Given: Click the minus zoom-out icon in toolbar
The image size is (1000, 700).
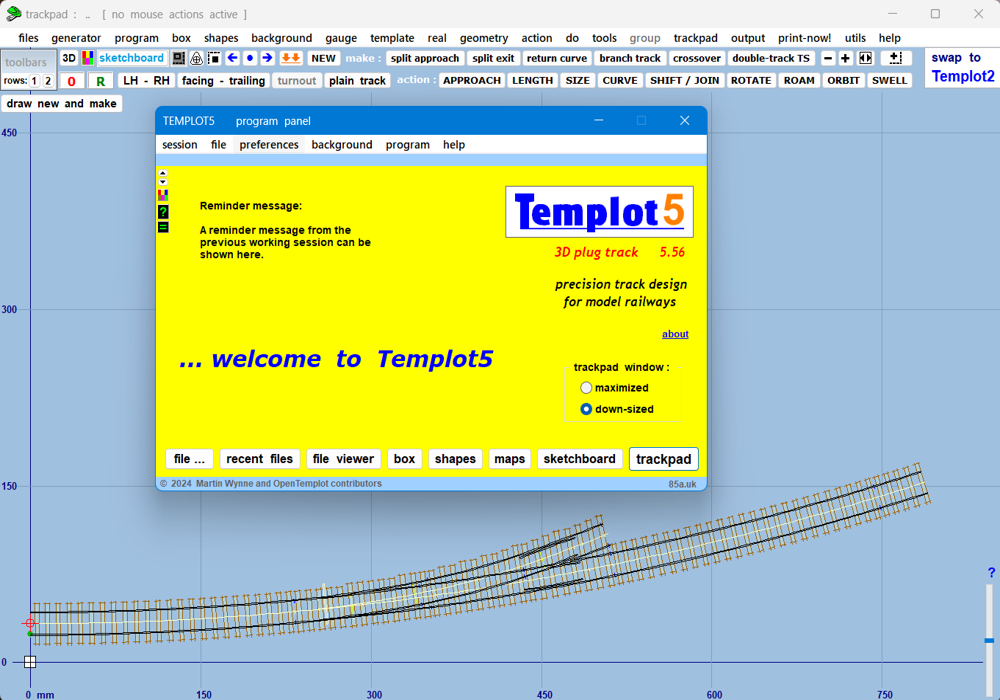Looking at the screenshot, I should click(828, 58).
